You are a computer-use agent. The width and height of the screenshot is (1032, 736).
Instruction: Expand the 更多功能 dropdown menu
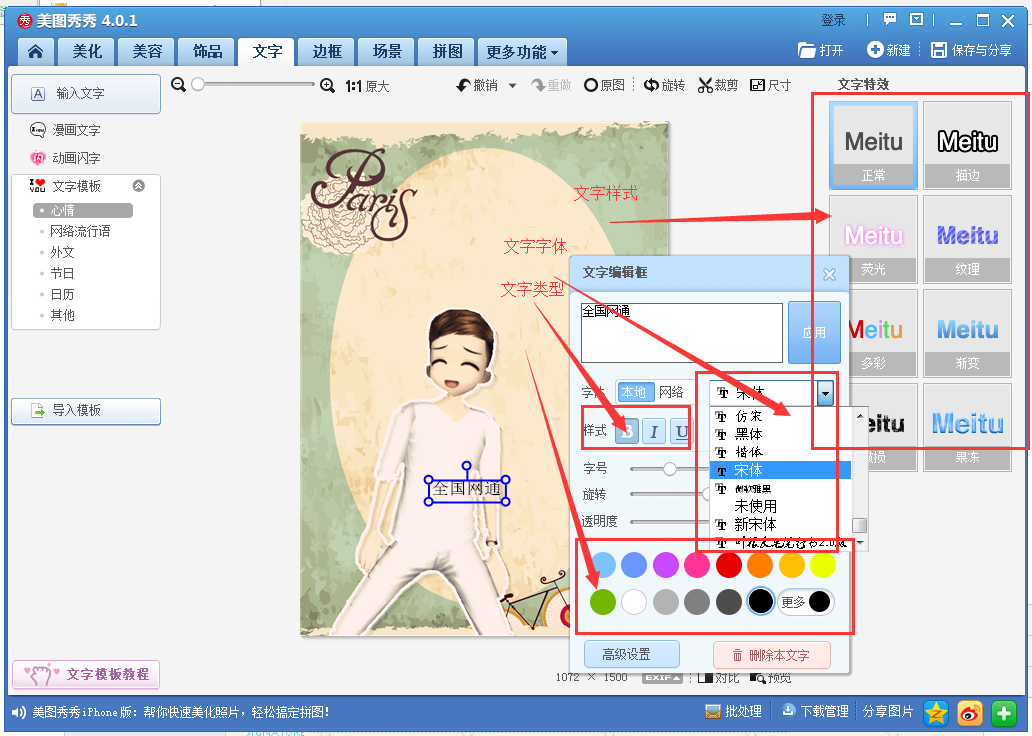pyautogui.click(x=523, y=52)
